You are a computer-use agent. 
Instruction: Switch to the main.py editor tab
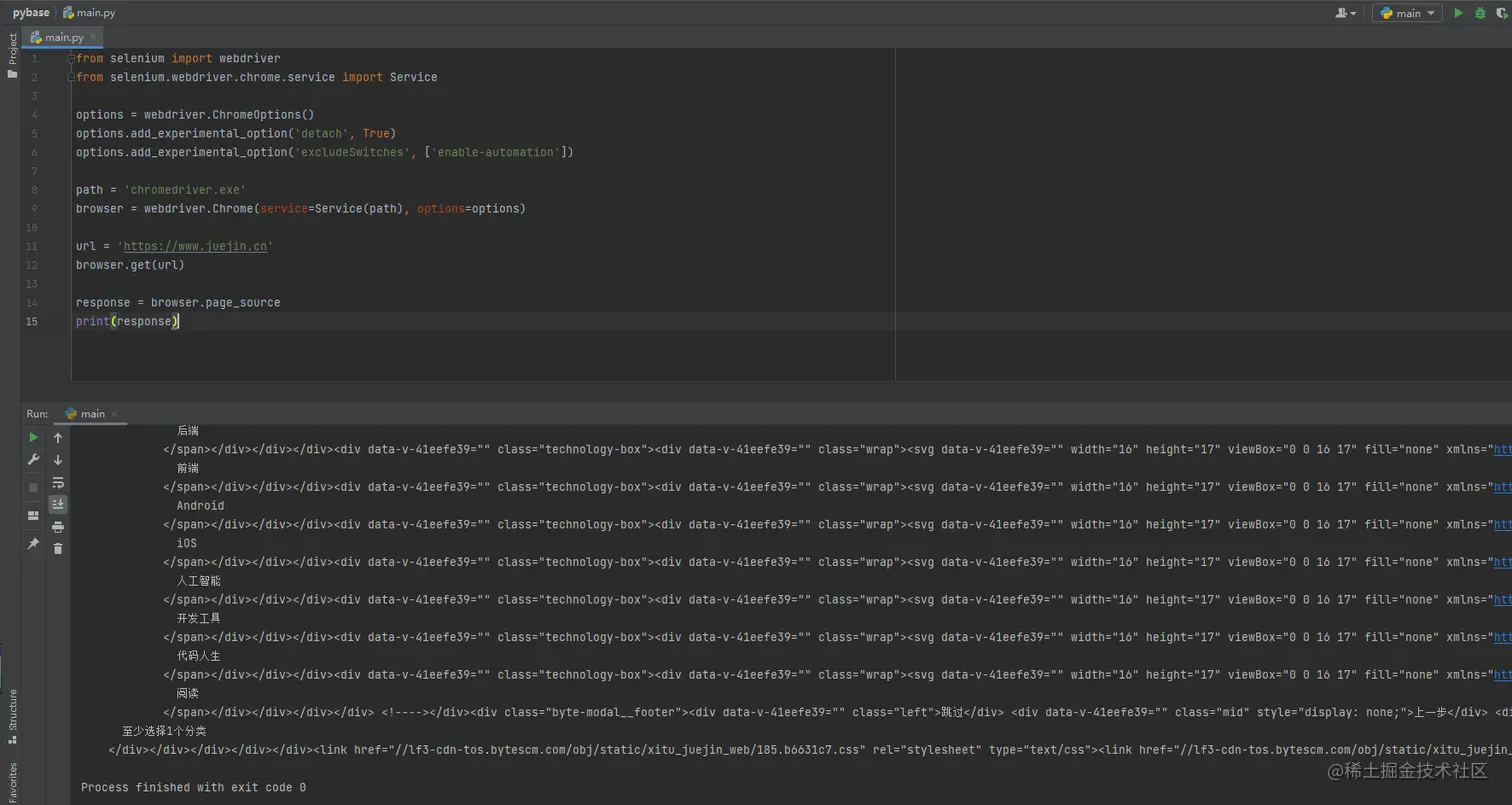point(63,37)
